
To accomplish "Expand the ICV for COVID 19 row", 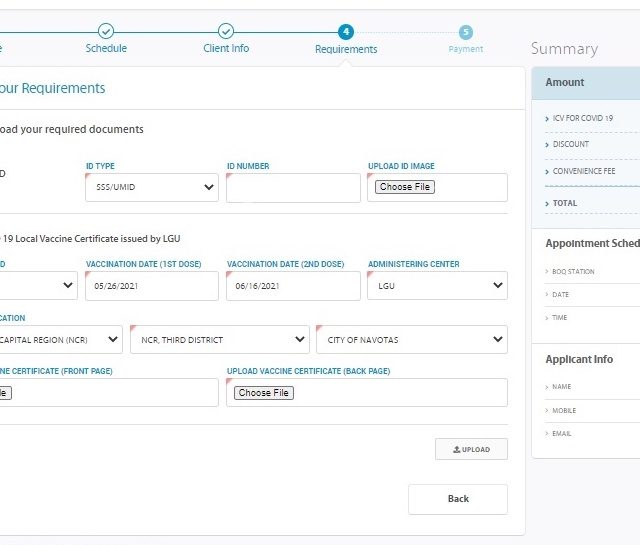I will 583,118.
